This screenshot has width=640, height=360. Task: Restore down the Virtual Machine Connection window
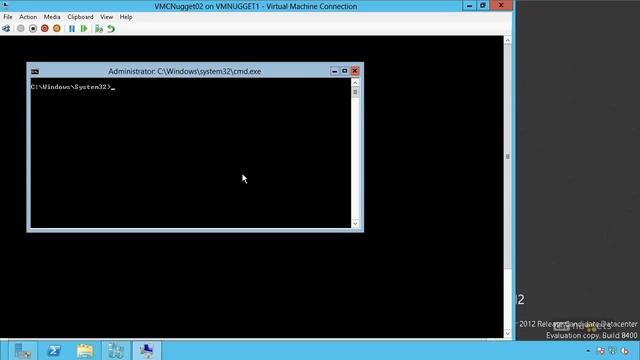(482, 5)
